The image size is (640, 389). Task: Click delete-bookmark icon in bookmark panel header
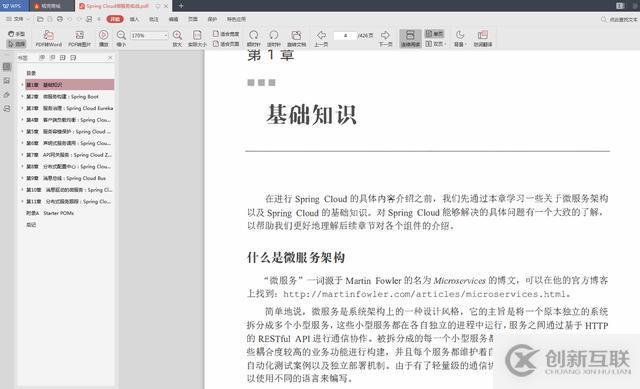point(73,58)
